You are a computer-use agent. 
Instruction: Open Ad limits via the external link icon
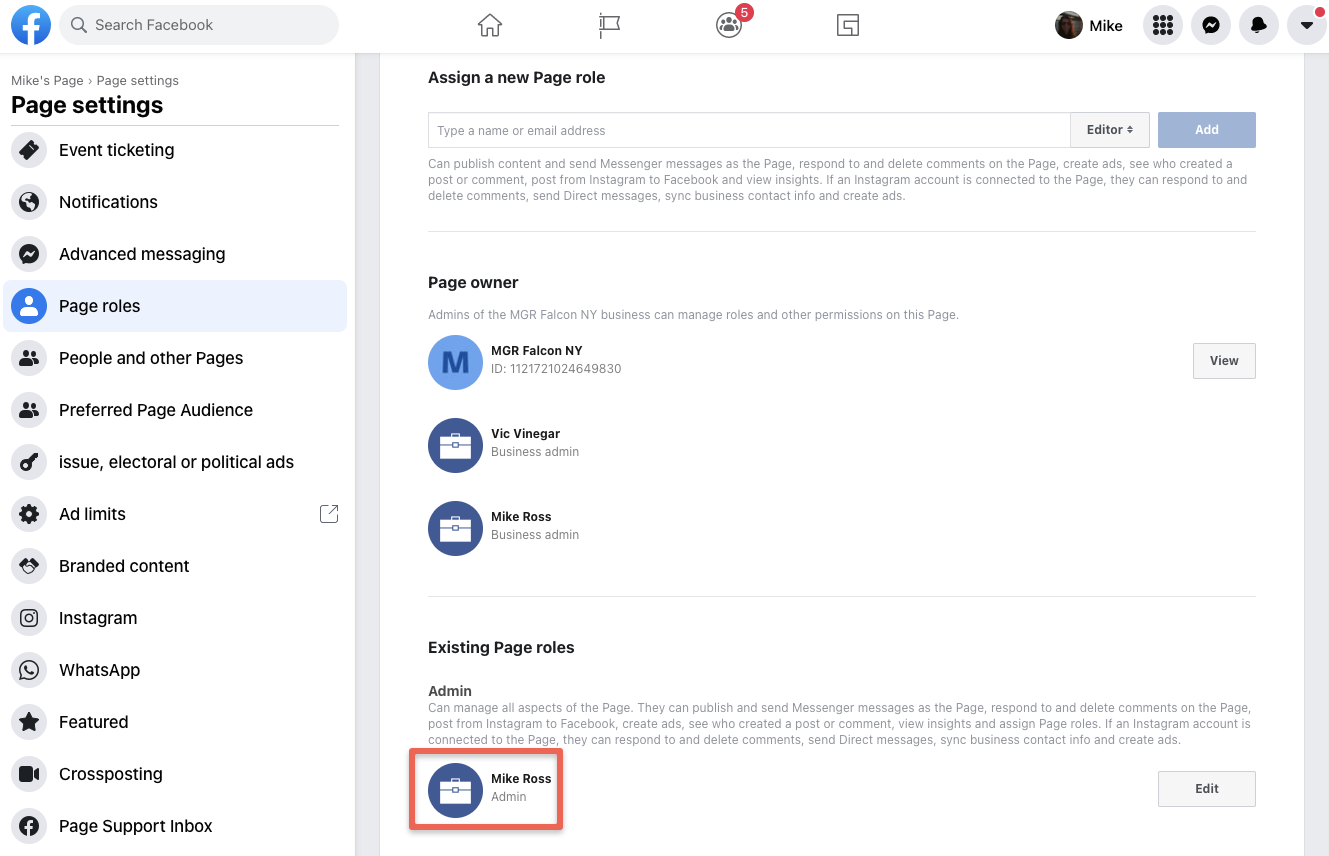coord(329,513)
